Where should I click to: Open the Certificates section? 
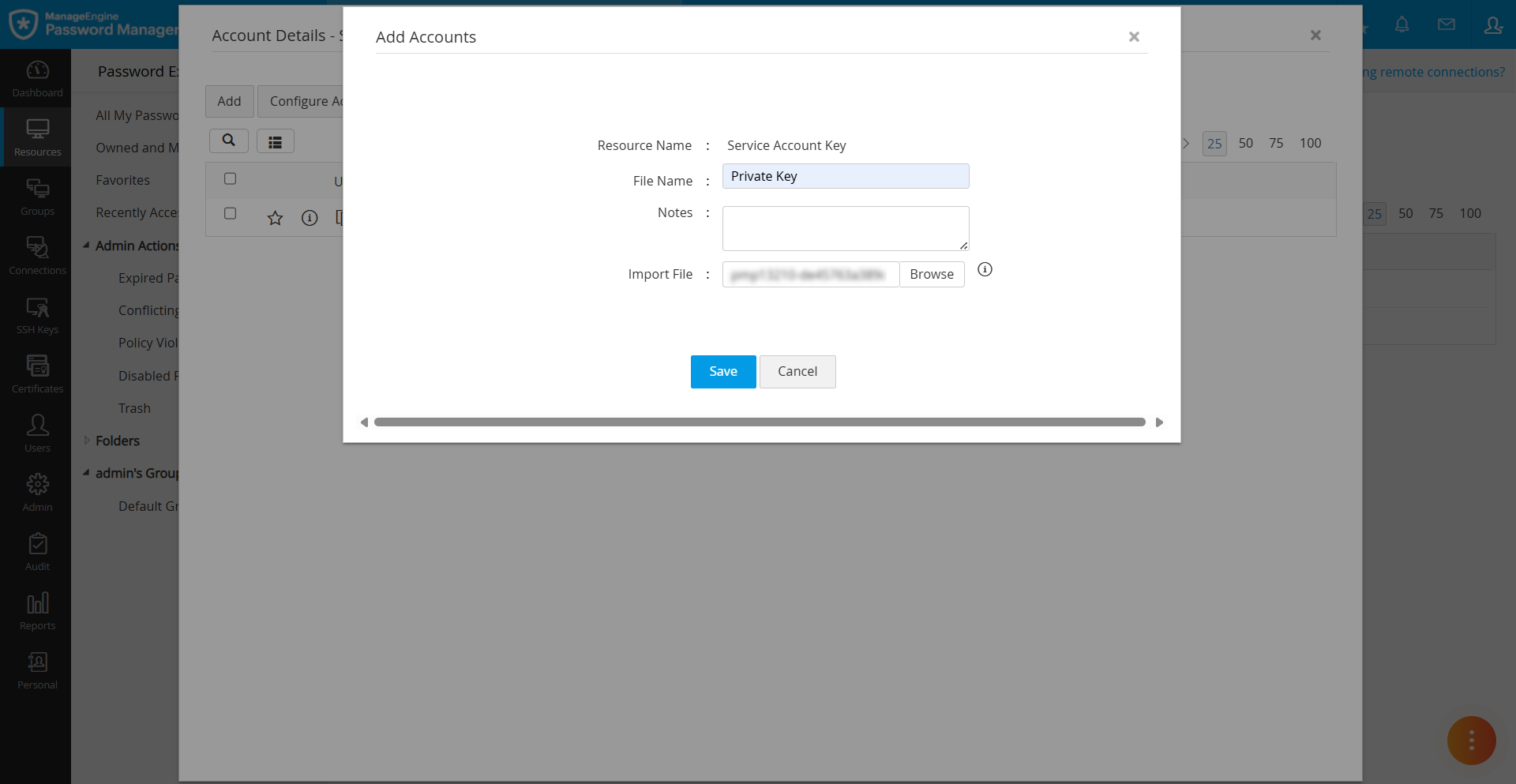[x=36, y=371]
